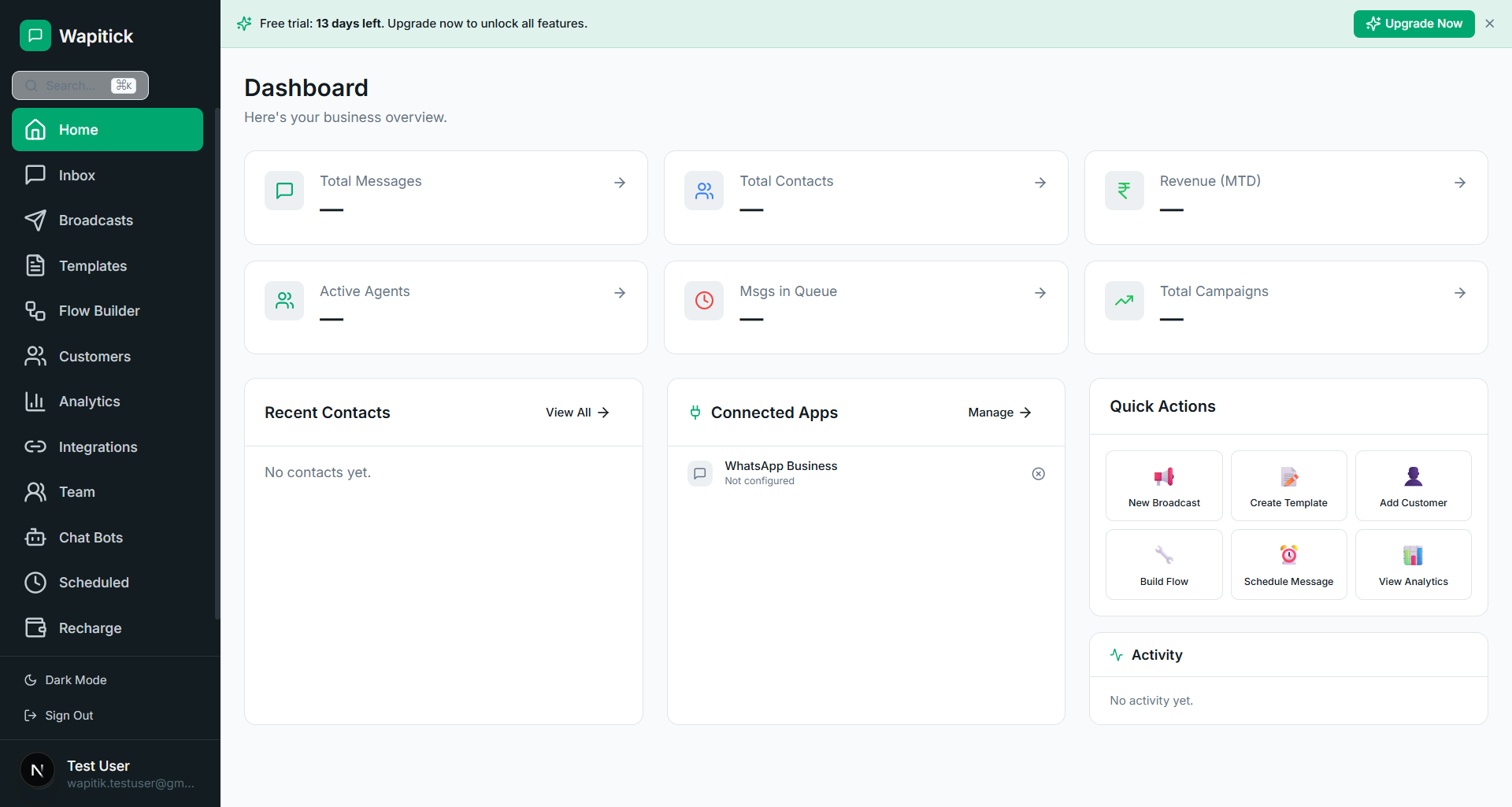1512x807 pixels.
Task: Click Sign Out
Action: coord(59,715)
